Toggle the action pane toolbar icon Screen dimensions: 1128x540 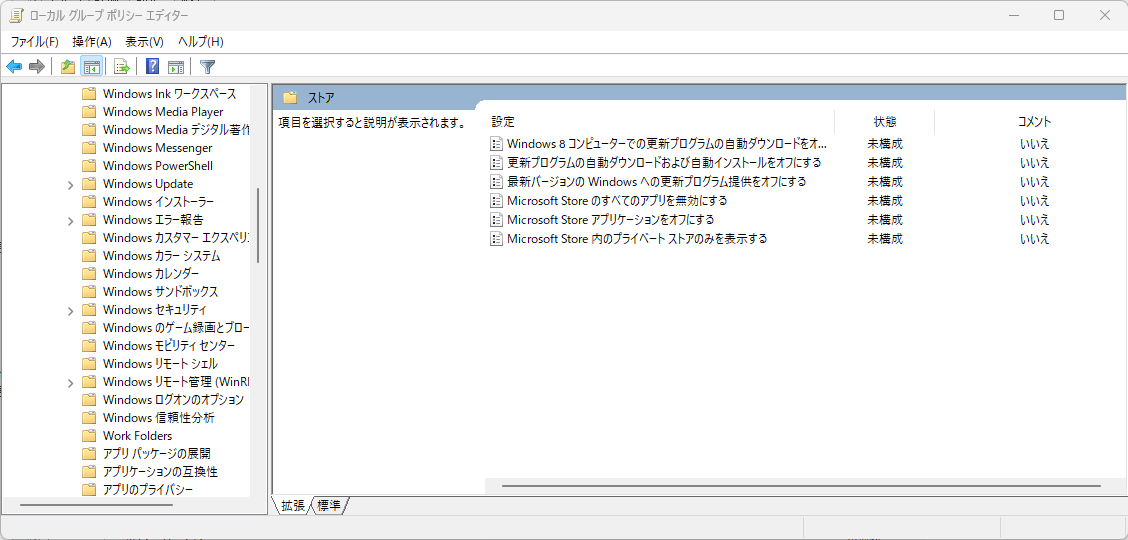[176, 67]
